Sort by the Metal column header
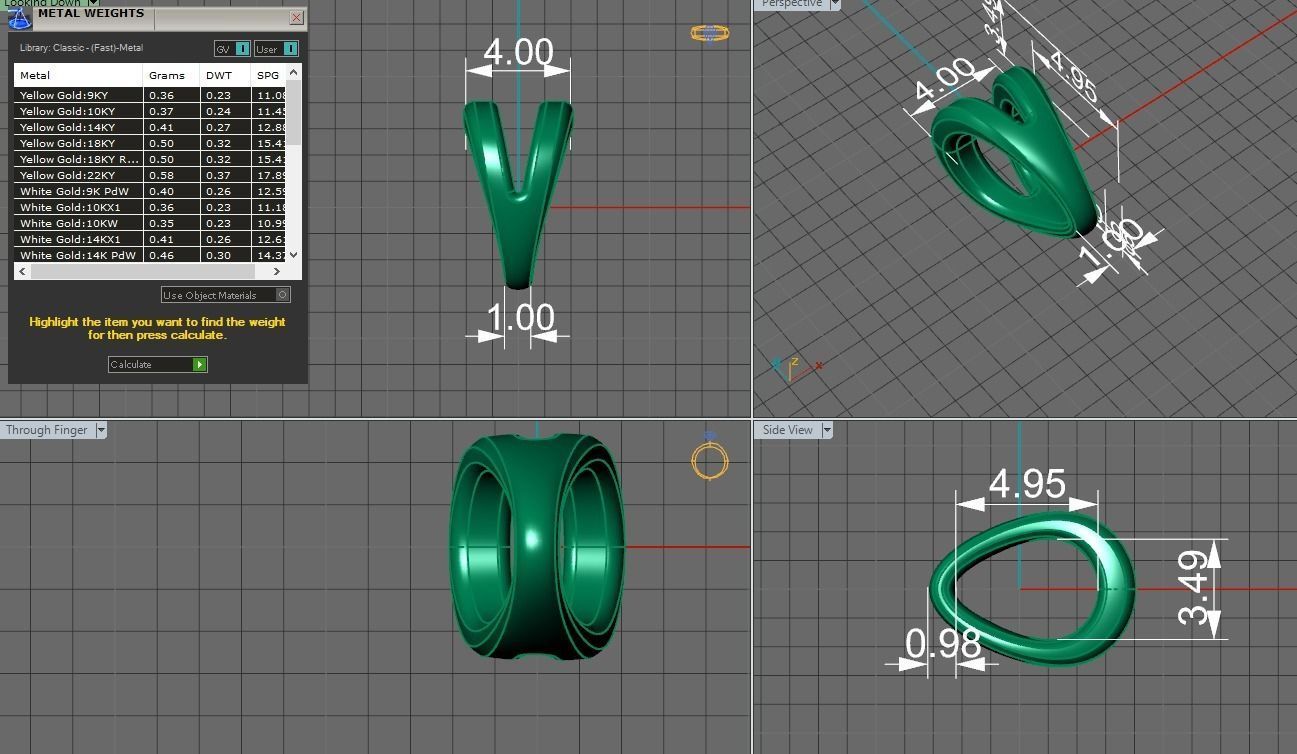Image resolution: width=1297 pixels, height=754 pixels. tap(78, 75)
